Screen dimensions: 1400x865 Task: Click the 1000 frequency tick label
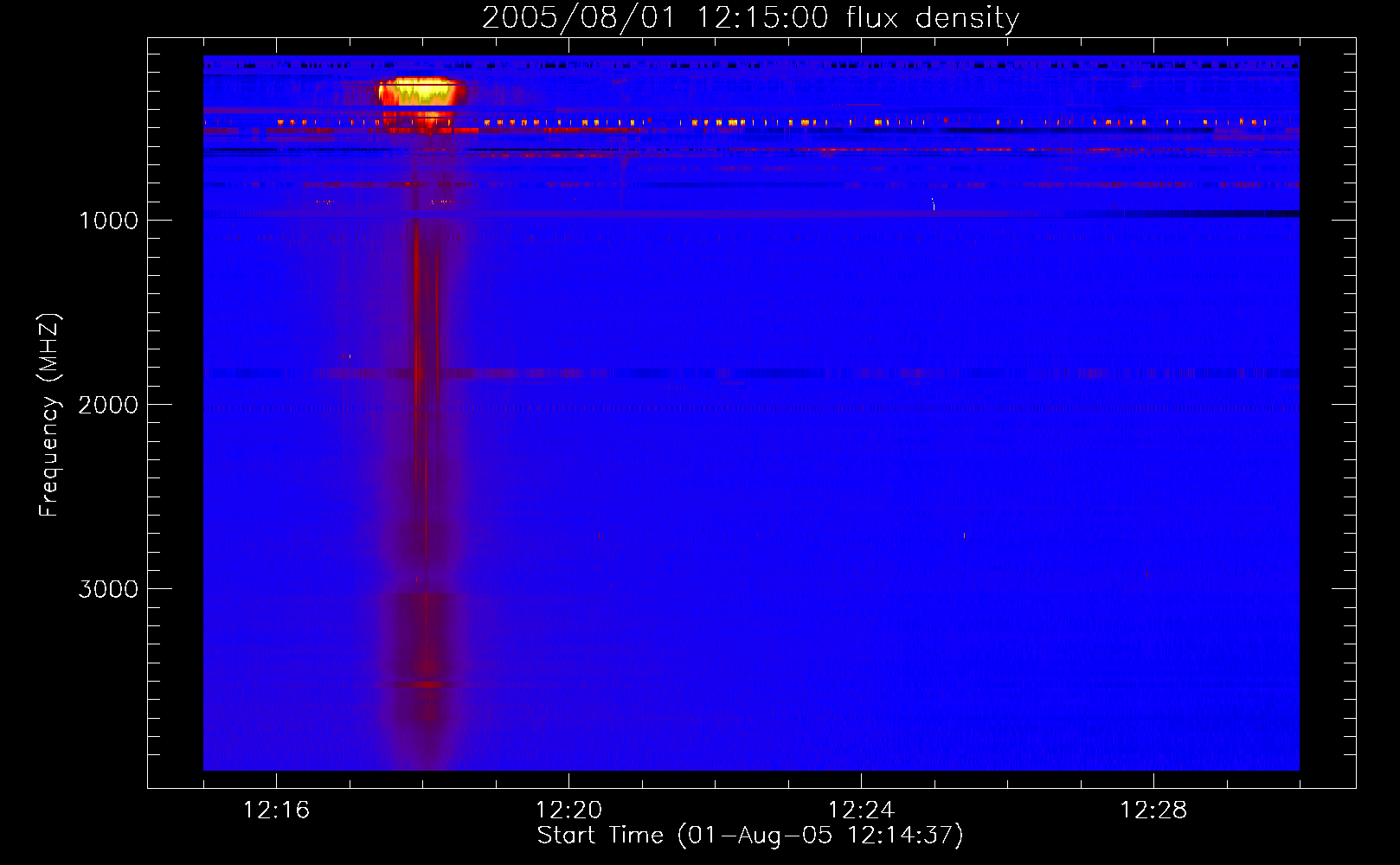tap(108, 221)
